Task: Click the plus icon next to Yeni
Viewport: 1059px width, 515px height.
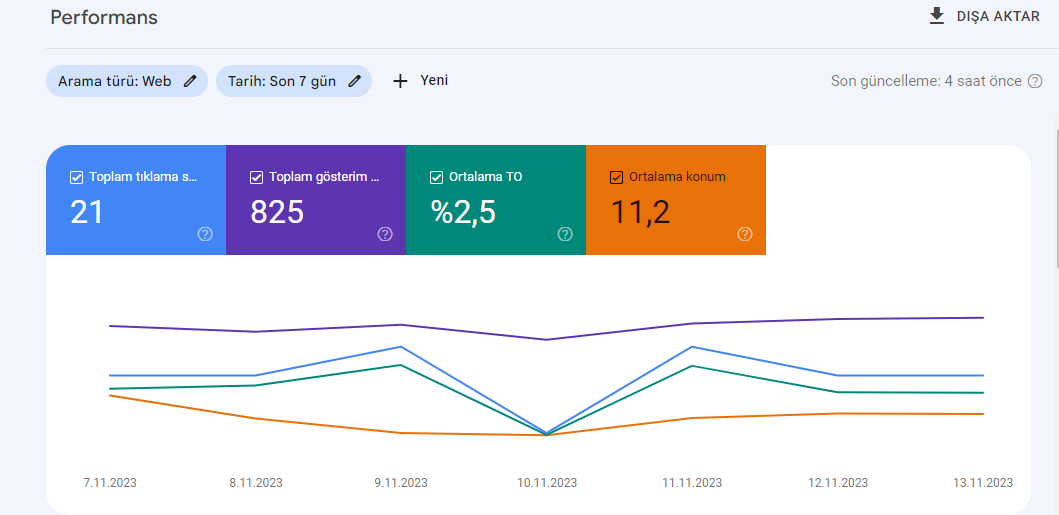Action: (x=401, y=82)
